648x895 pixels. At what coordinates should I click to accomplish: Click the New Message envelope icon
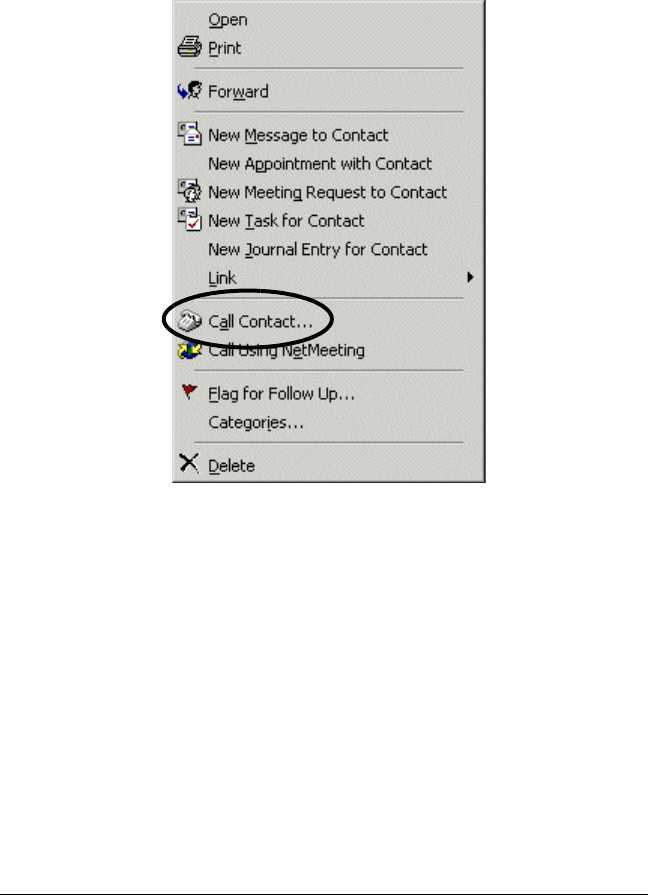[x=189, y=134]
